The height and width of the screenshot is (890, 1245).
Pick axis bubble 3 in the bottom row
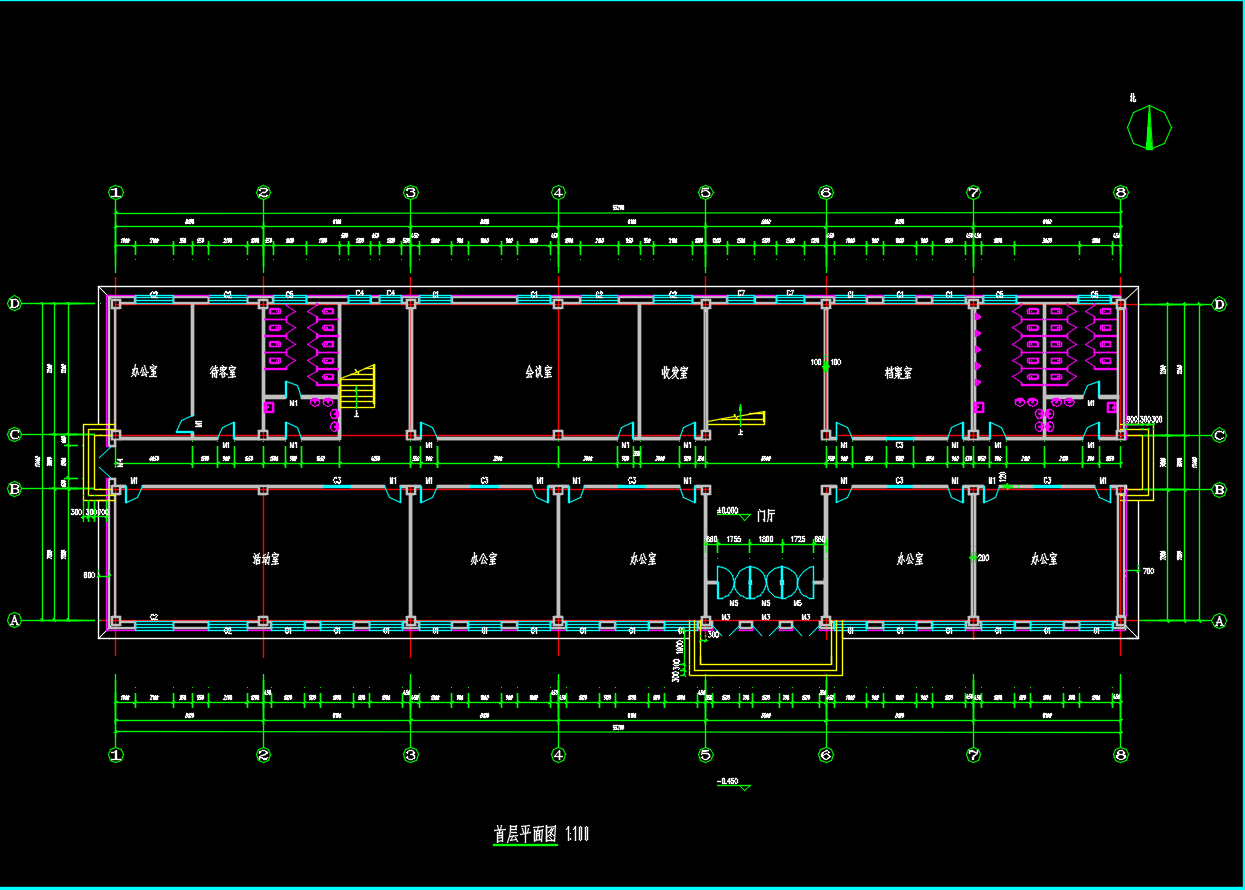click(410, 755)
